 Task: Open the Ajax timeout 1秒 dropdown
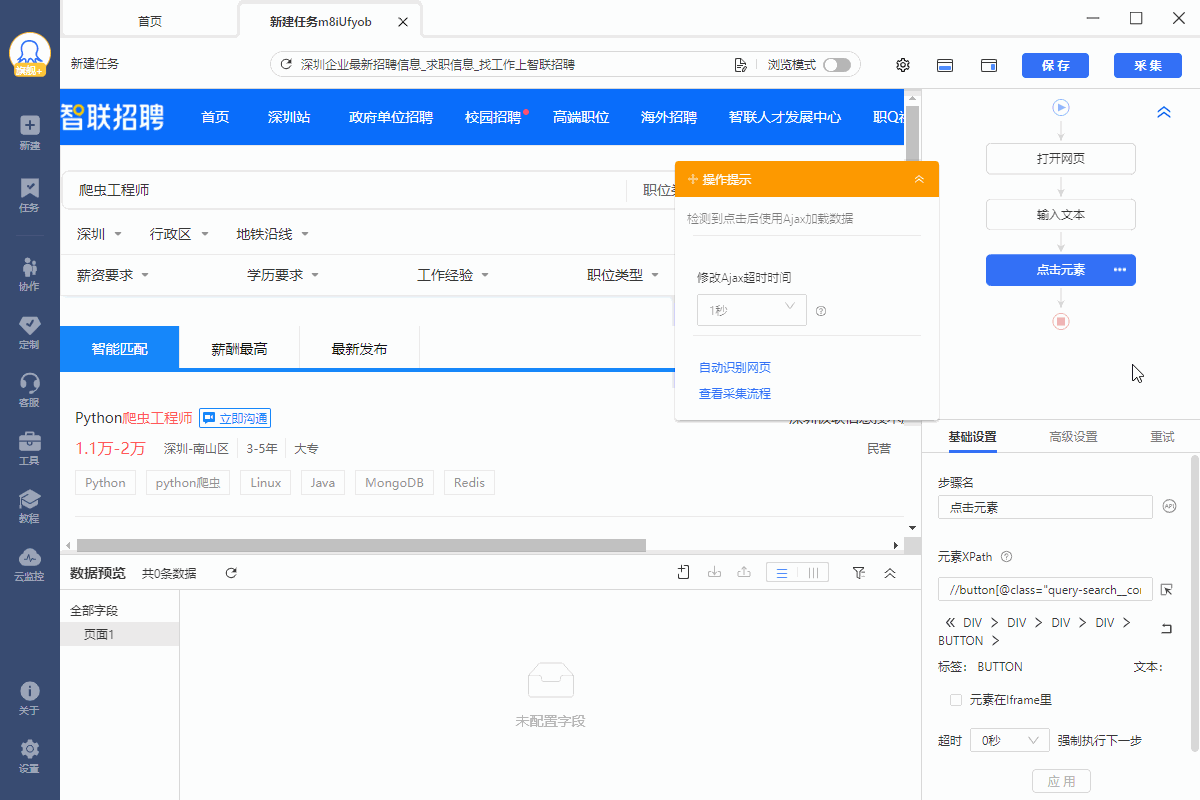[752, 310]
